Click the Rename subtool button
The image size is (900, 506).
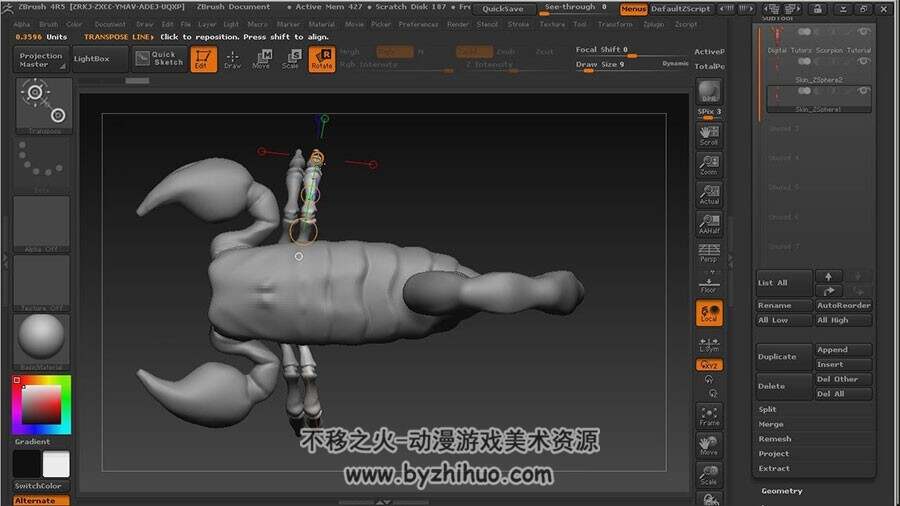coord(784,306)
